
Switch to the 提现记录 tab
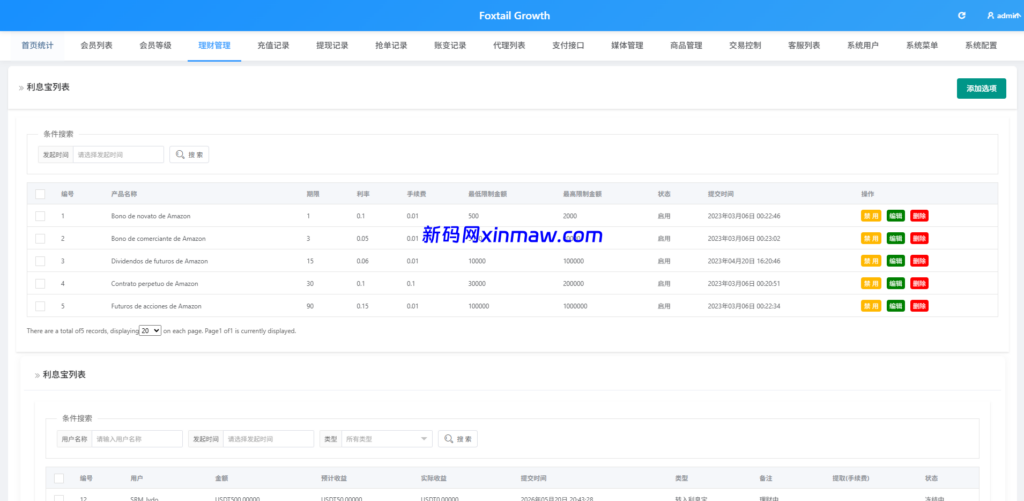pos(332,46)
